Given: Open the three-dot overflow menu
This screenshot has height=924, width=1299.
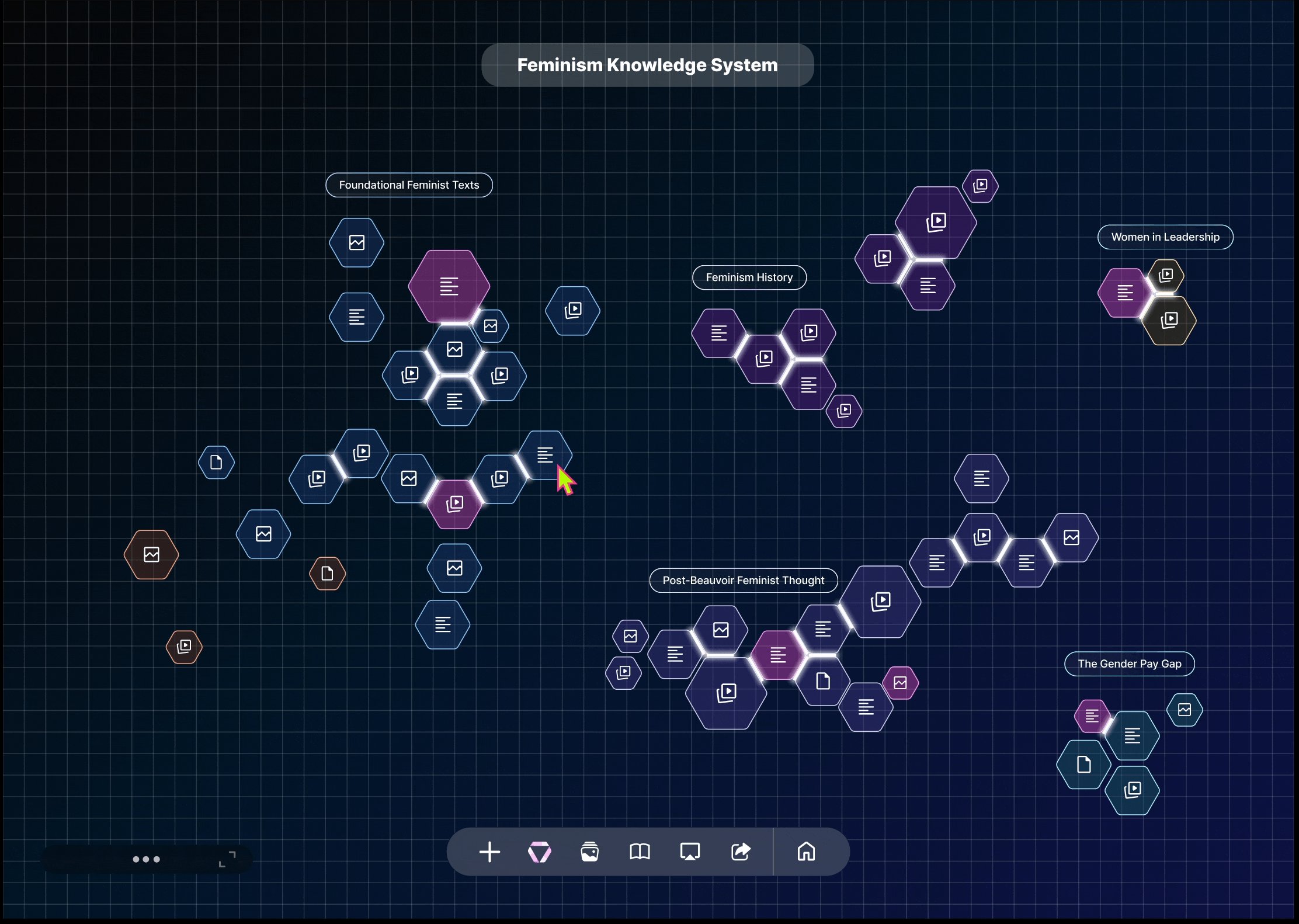Looking at the screenshot, I should pos(147,859).
